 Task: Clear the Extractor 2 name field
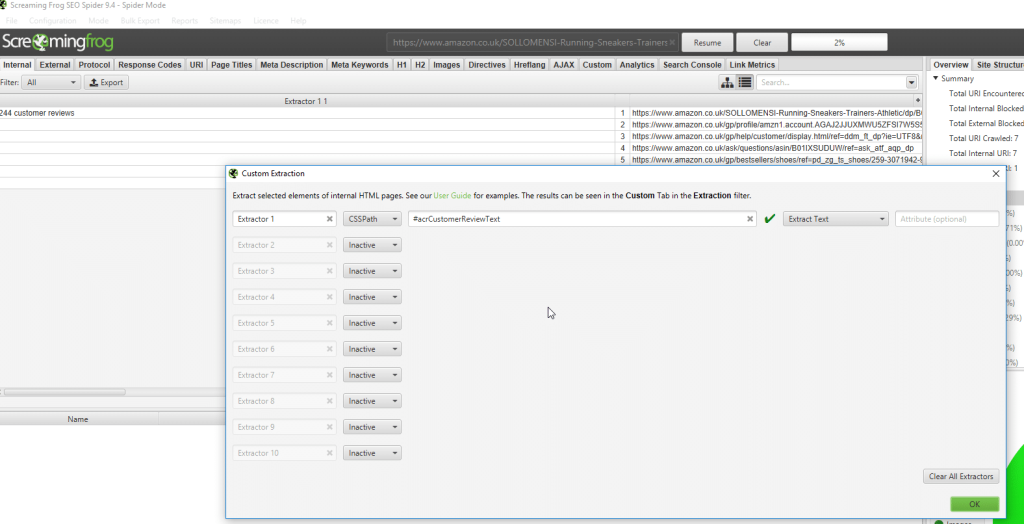329,245
